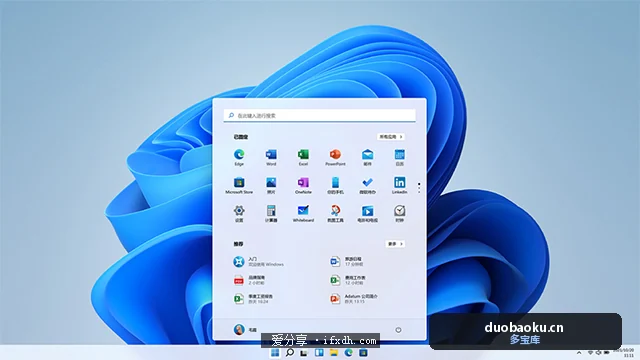Show hidden tray icons chevron
The height and width of the screenshot is (360, 640).
click(579, 353)
